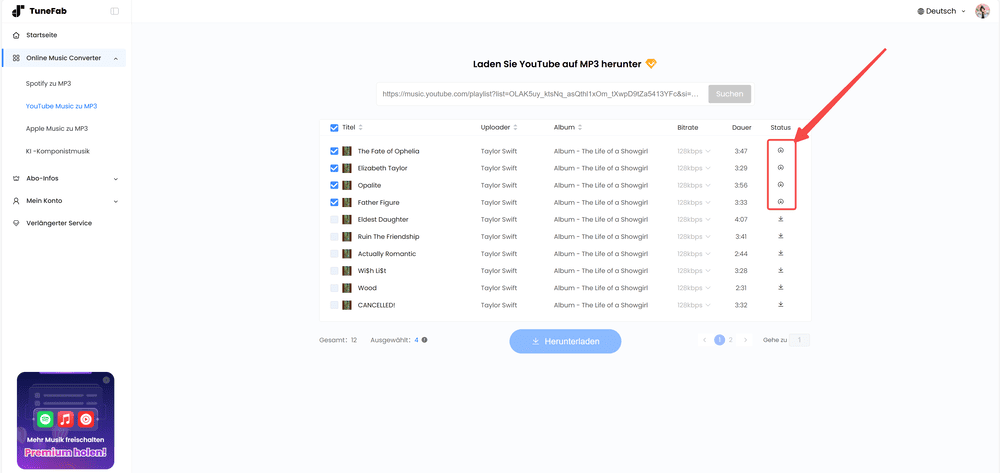Click the status icon for Father Figure
1000x473 pixels.
point(780,202)
